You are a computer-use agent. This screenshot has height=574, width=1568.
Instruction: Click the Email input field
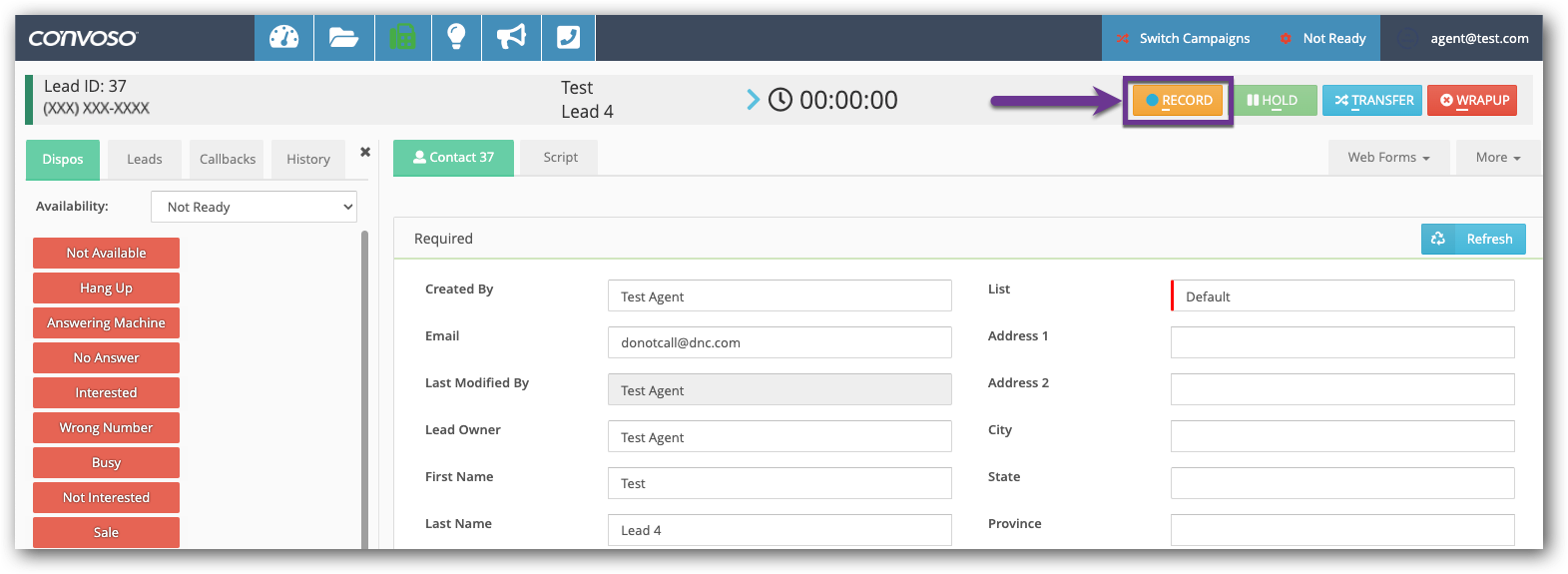click(779, 342)
